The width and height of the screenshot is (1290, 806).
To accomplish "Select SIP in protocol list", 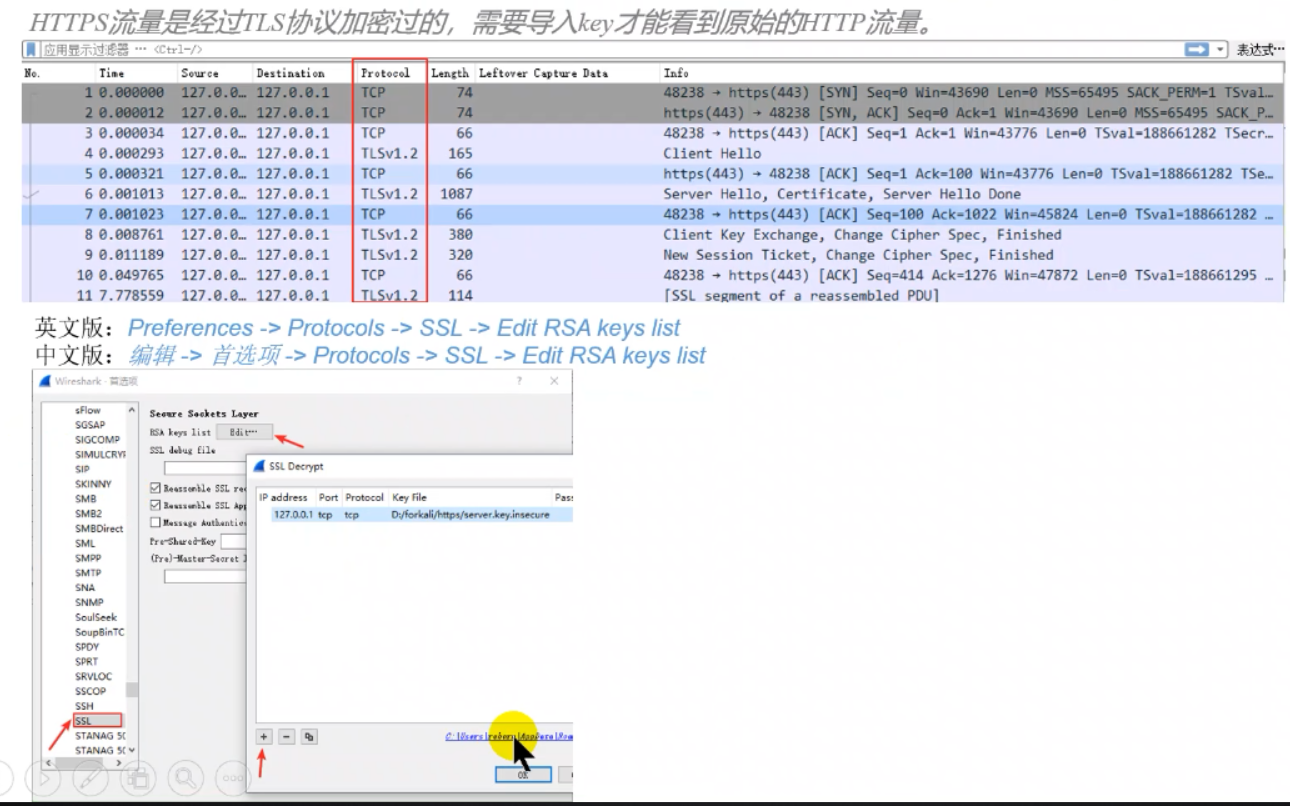I will tap(82, 469).
